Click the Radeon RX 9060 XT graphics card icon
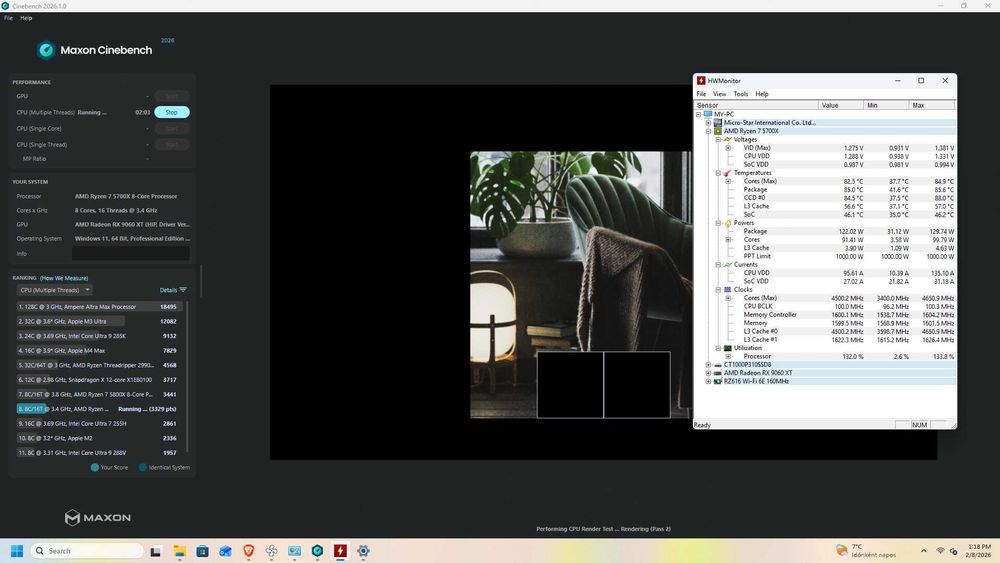This screenshot has height=563, width=1000. tap(717, 373)
